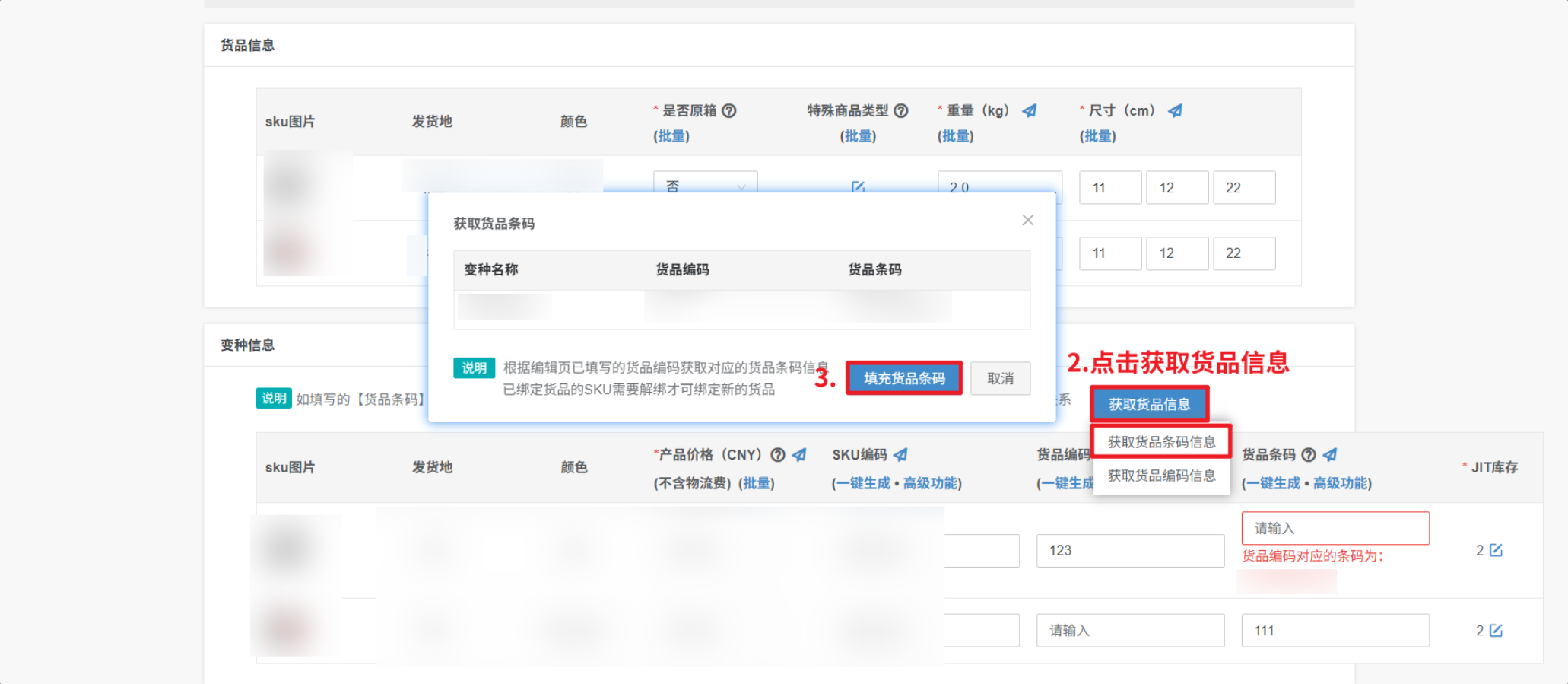Select 获取货品条码信息 from the menu

pos(1161,442)
